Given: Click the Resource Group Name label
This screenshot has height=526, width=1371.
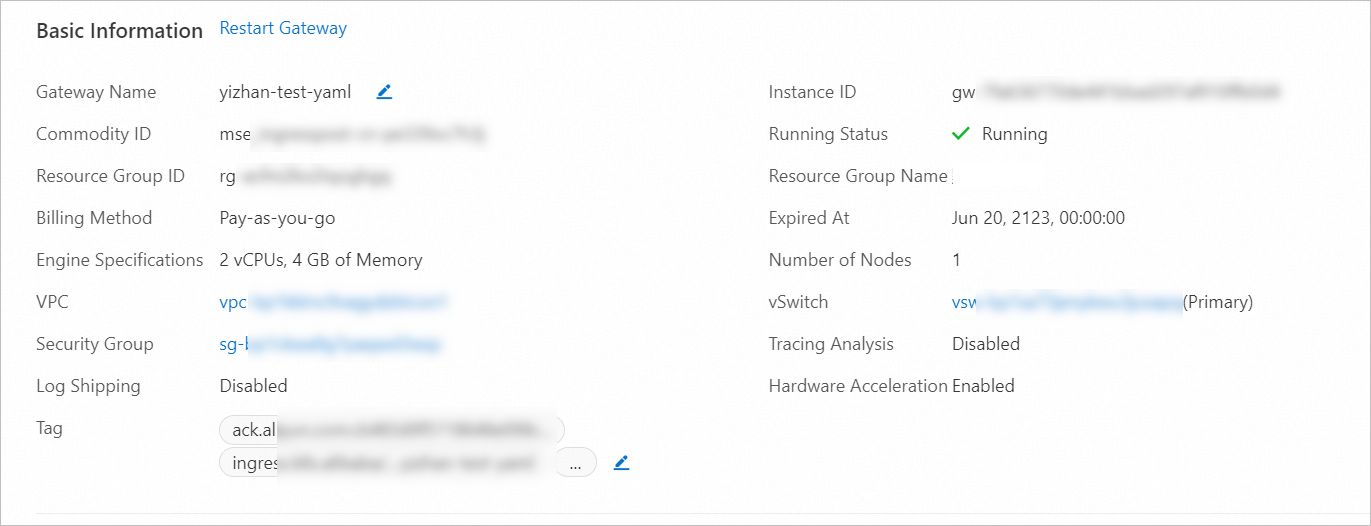Looking at the screenshot, I should pos(858,176).
